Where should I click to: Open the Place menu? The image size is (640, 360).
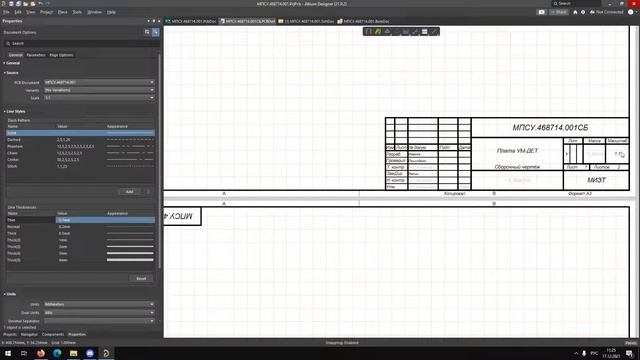pos(62,12)
